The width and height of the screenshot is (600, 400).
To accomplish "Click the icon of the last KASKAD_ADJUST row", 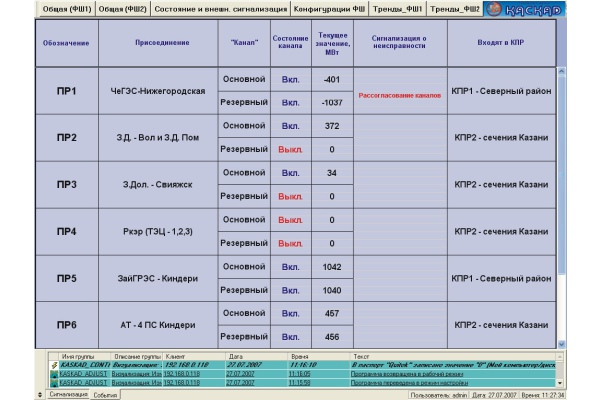I will tap(53, 382).
